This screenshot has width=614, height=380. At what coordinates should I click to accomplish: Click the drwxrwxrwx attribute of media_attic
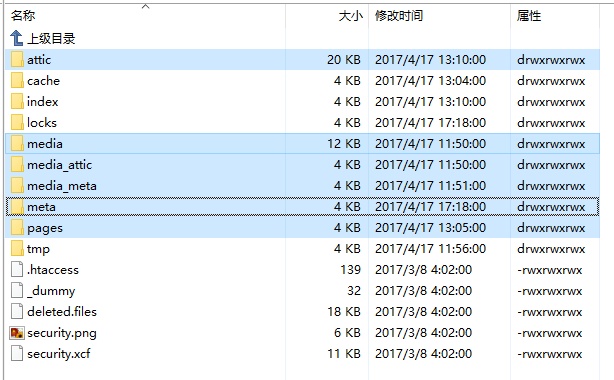click(x=551, y=165)
